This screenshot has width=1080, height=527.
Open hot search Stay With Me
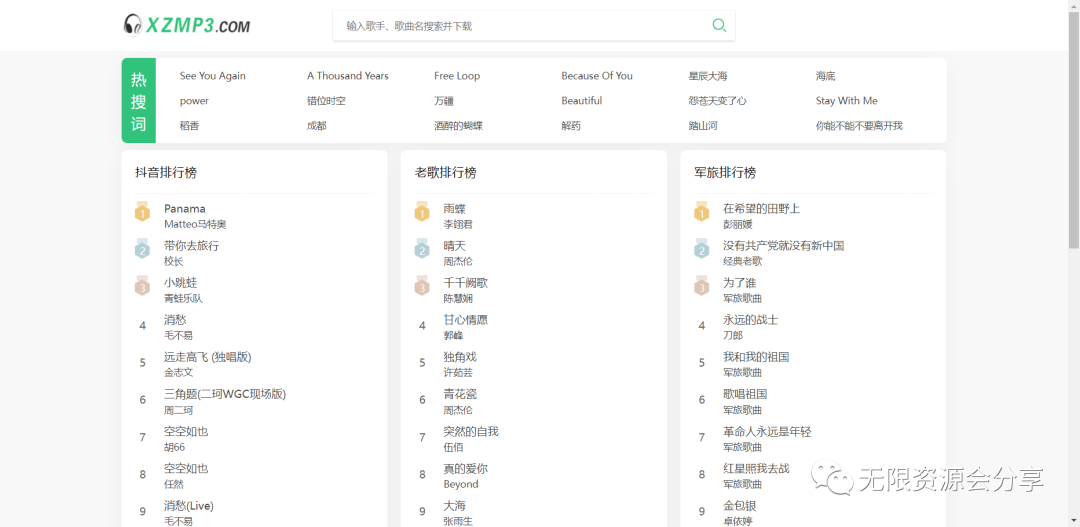click(847, 101)
